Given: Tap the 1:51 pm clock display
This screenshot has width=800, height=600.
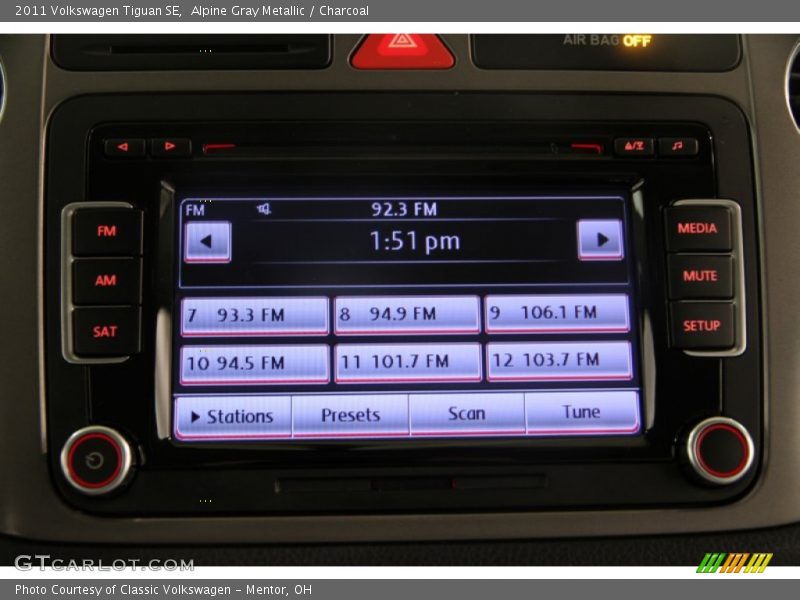Looking at the screenshot, I should pyautogui.click(x=414, y=241).
